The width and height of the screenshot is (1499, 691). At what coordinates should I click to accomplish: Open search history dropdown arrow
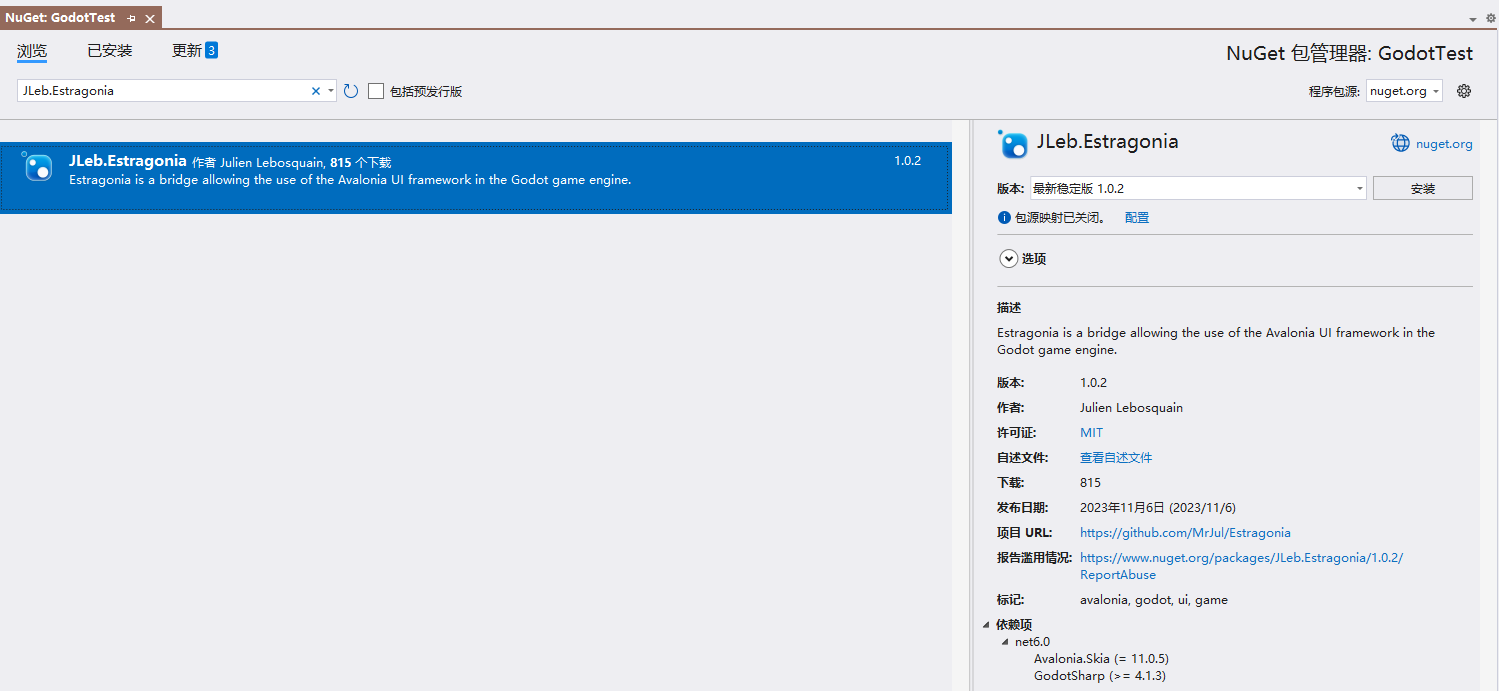[x=331, y=91]
